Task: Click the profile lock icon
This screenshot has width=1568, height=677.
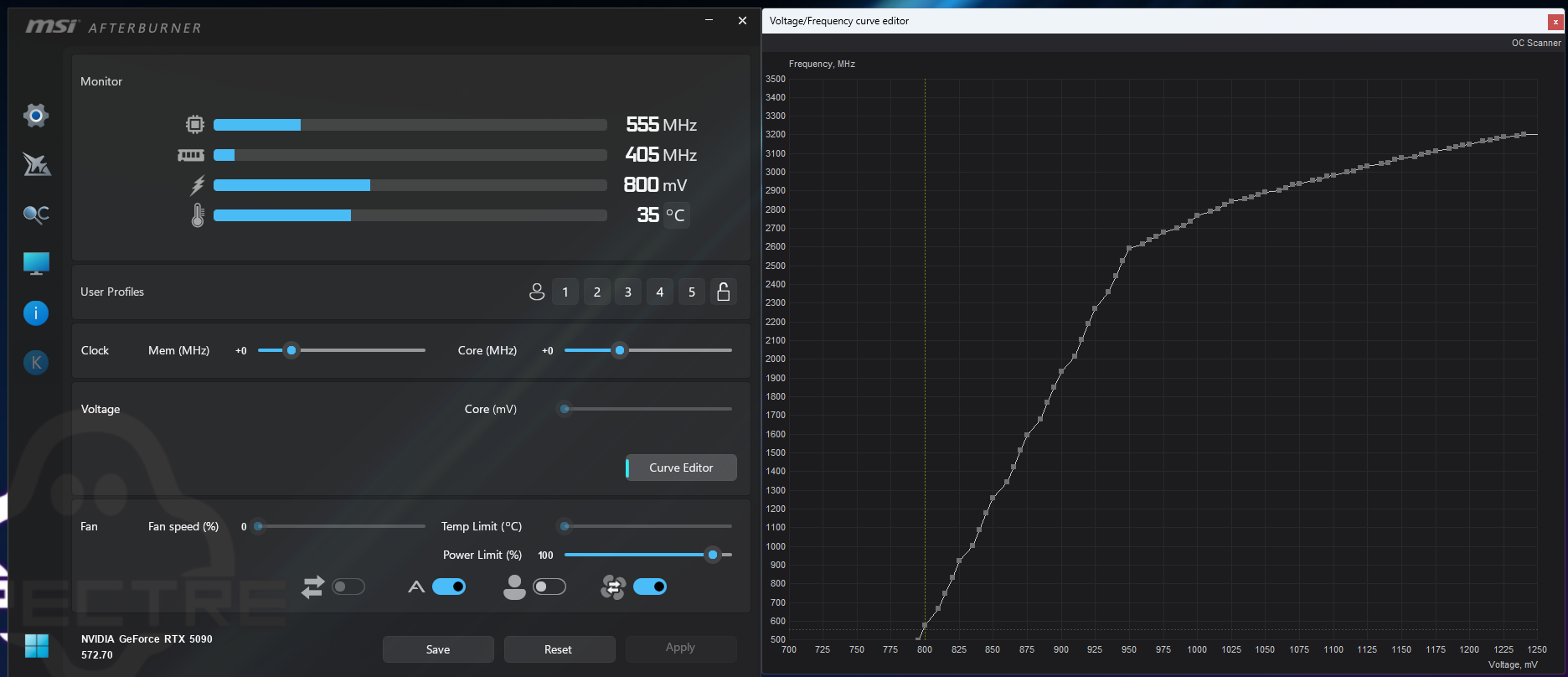Action: (724, 292)
